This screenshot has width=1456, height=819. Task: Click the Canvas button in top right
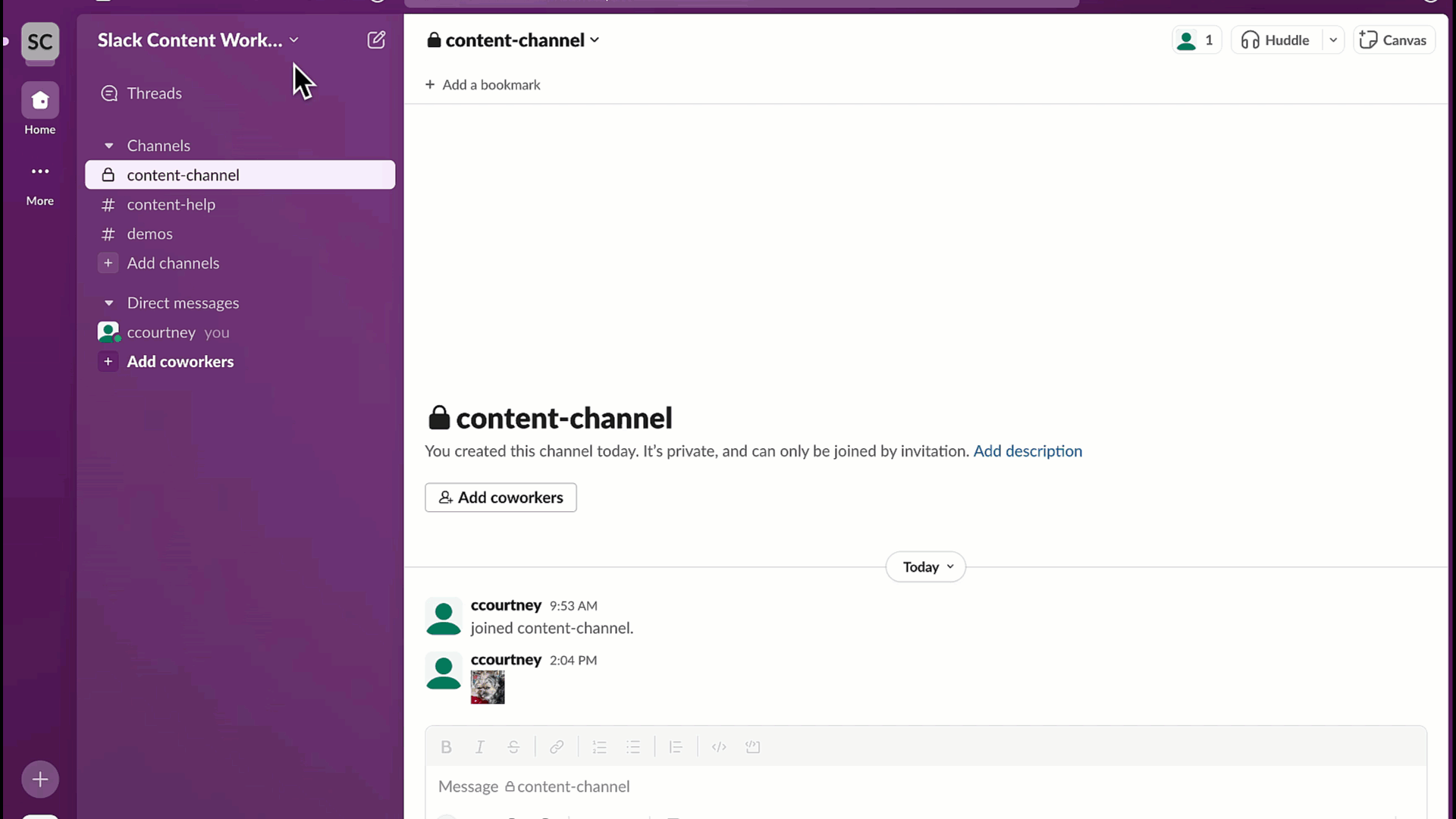1394,40
